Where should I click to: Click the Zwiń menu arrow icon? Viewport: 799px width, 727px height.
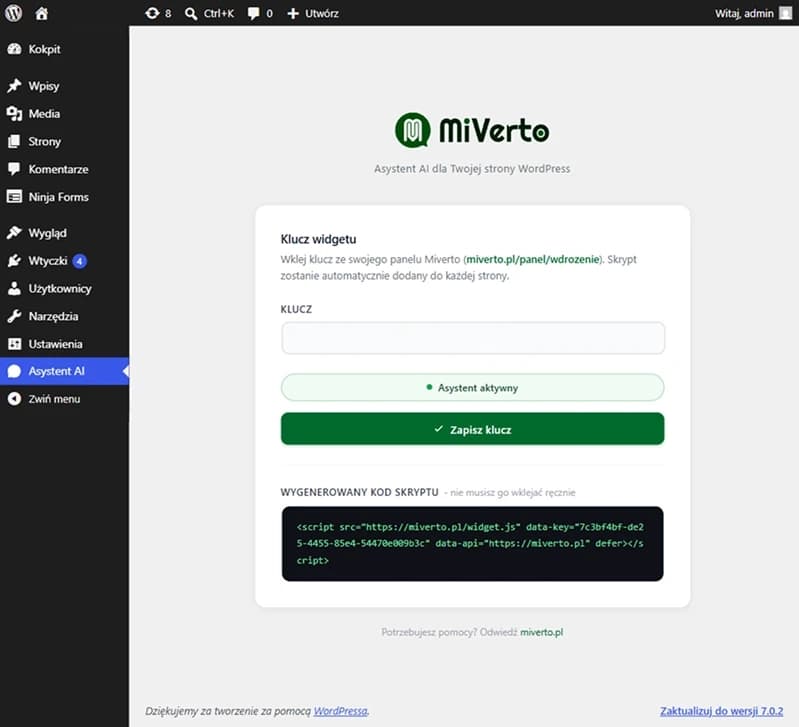[x=14, y=399]
